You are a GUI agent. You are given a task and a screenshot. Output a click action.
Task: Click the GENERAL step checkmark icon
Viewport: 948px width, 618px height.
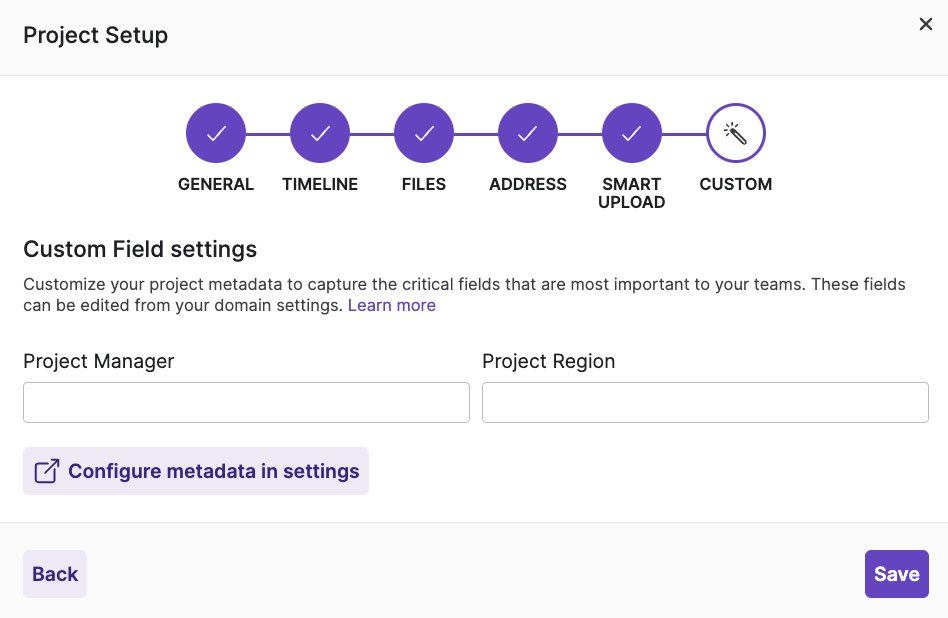(x=216, y=132)
